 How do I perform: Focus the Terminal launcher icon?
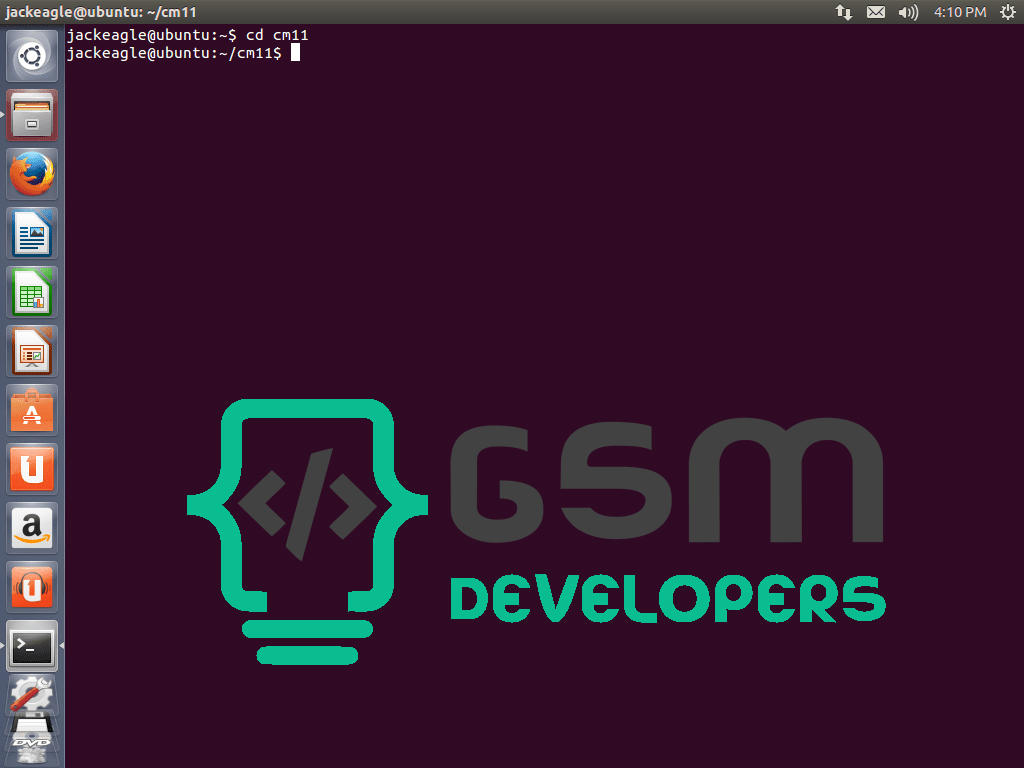point(32,646)
